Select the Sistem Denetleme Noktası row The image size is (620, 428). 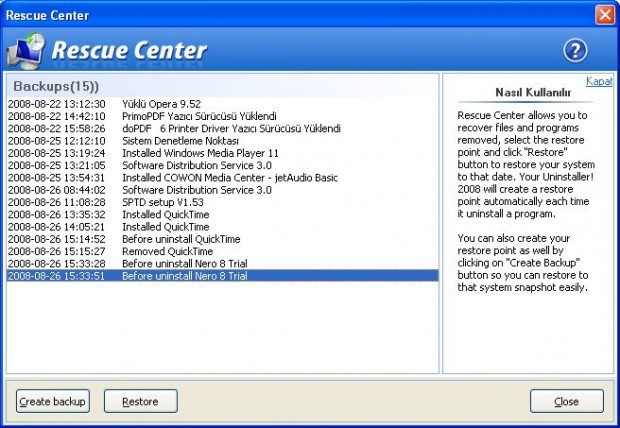tap(223, 141)
